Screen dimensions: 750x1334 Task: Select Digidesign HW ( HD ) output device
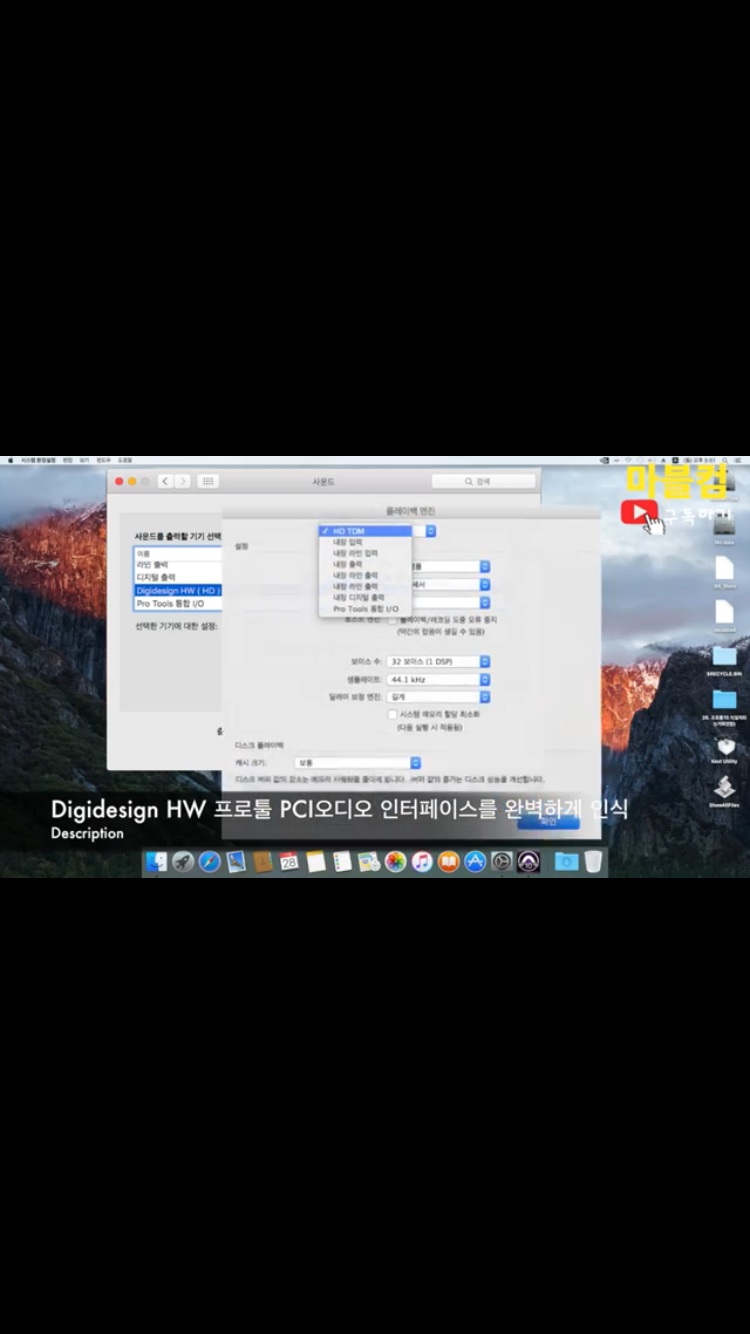pos(178,591)
